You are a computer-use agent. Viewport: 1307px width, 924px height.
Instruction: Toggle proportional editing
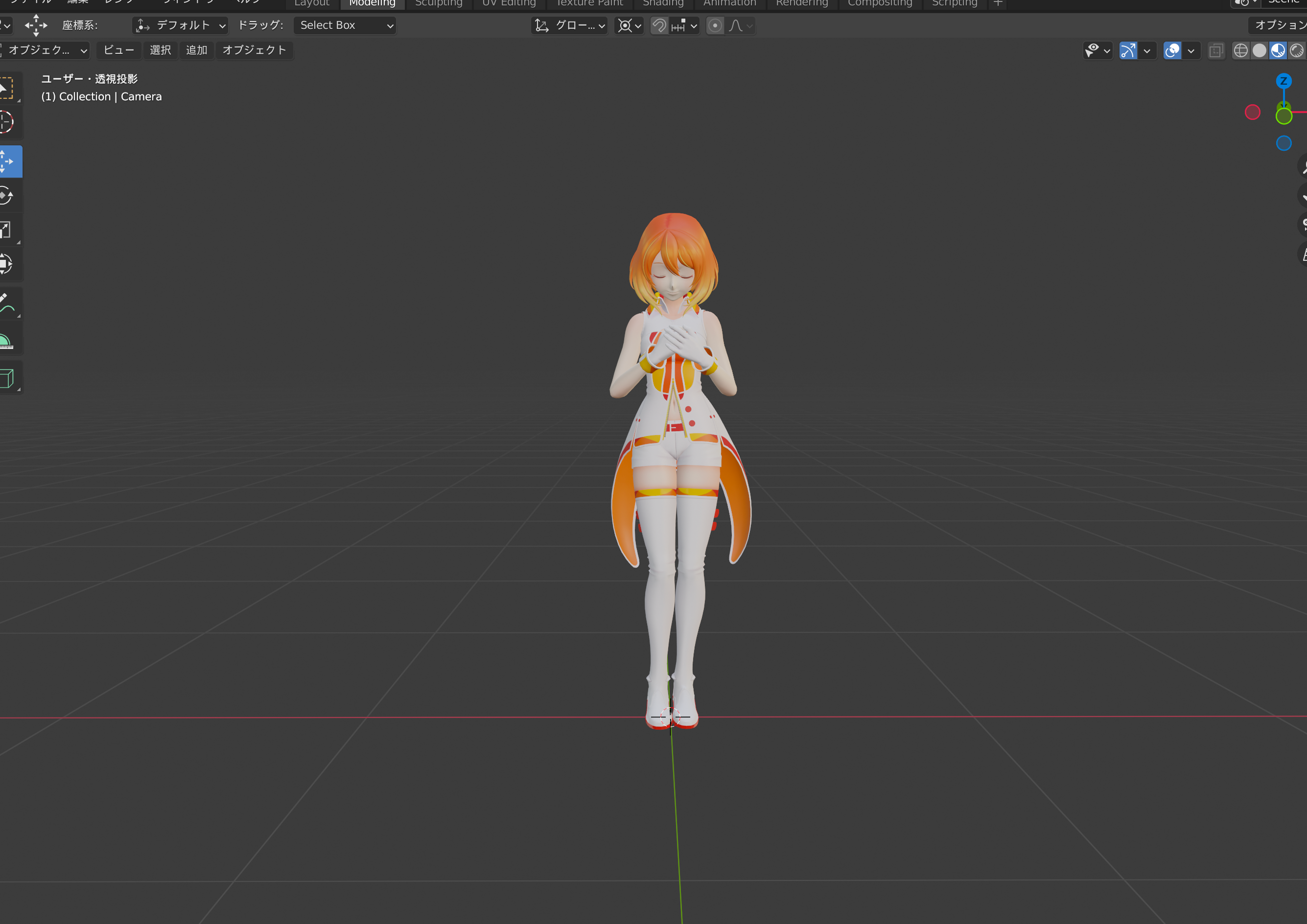[x=715, y=25]
